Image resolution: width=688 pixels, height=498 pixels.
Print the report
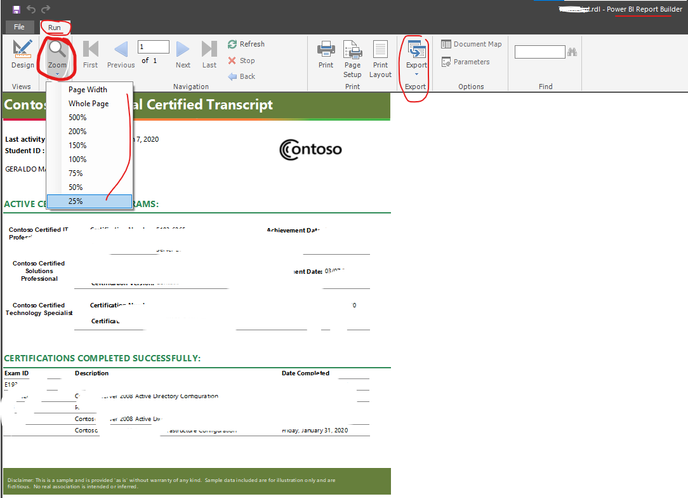326,54
